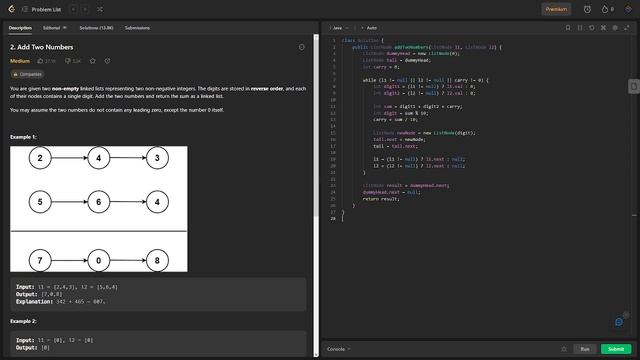Open the notes icon on right edge
The image size is (640, 360).
tap(634, 86)
